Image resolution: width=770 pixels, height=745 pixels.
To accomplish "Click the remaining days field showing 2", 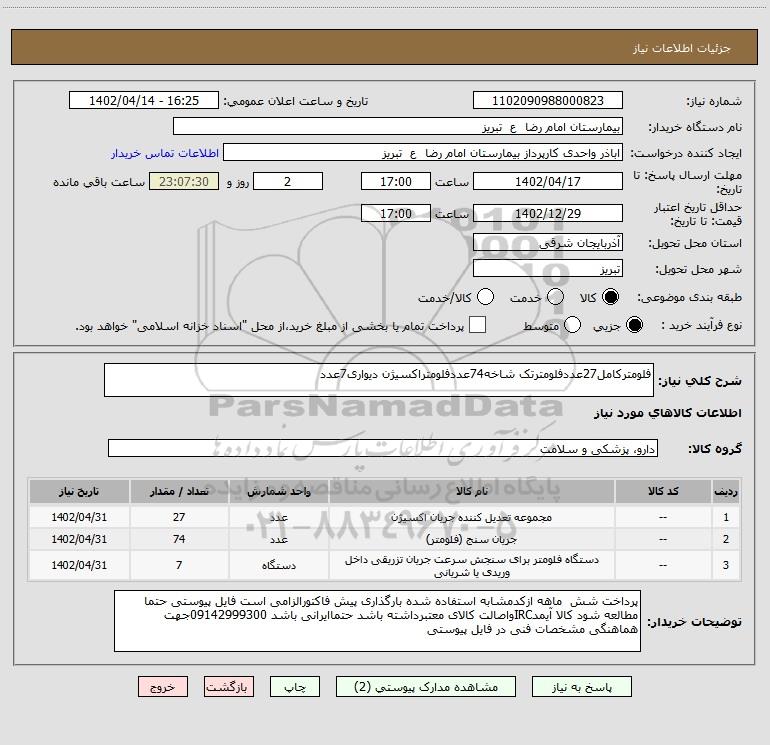I will (x=288, y=181).
